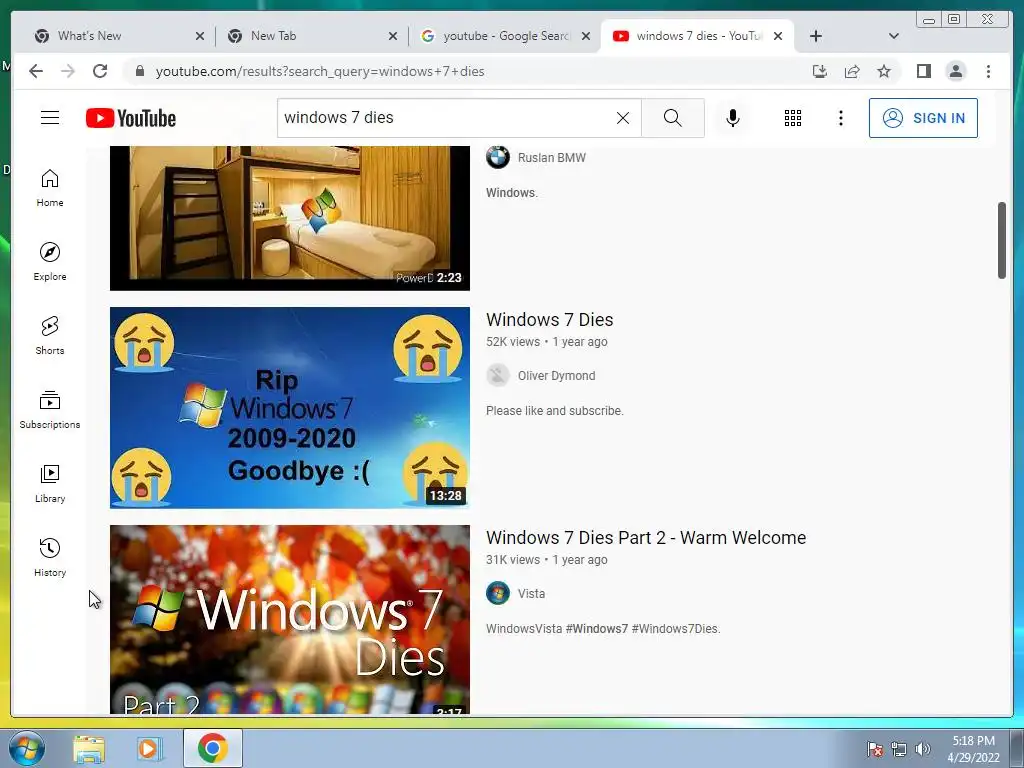Go back with the browser back arrow
Viewport: 1024px width, 768px height.
[x=36, y=71]
